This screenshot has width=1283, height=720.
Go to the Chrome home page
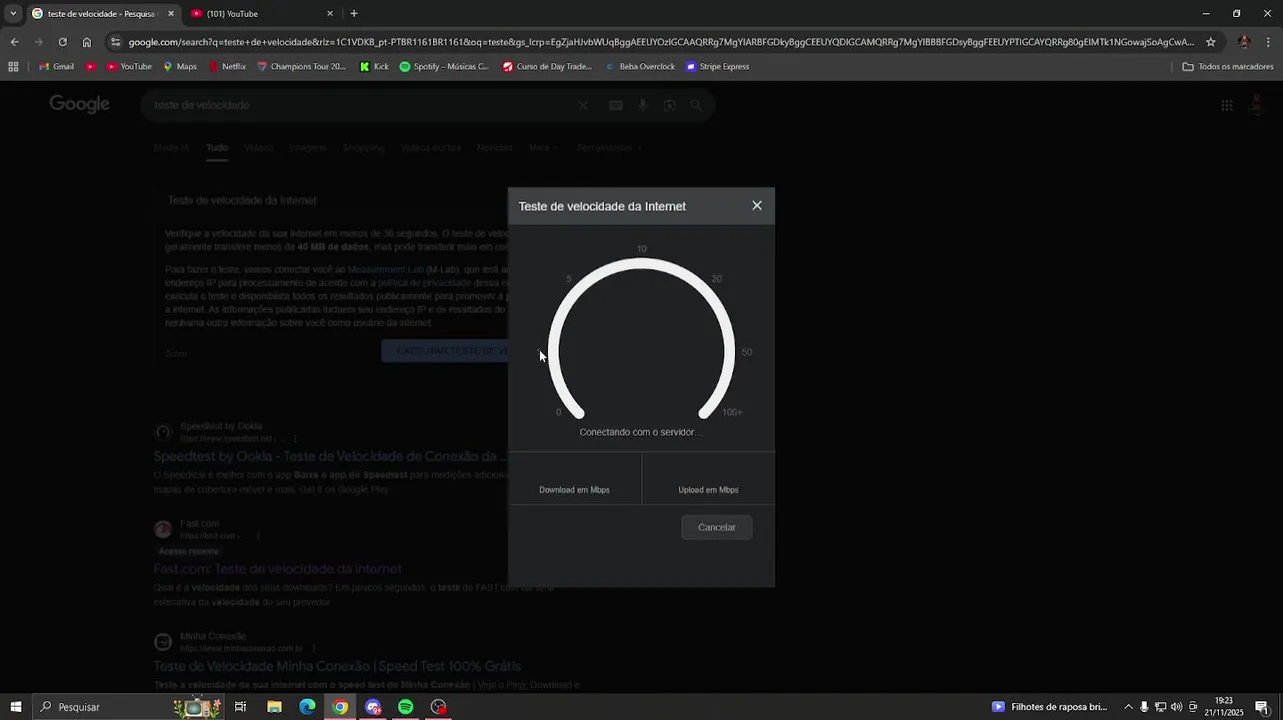pyautogui.click(x=87, y=42)
